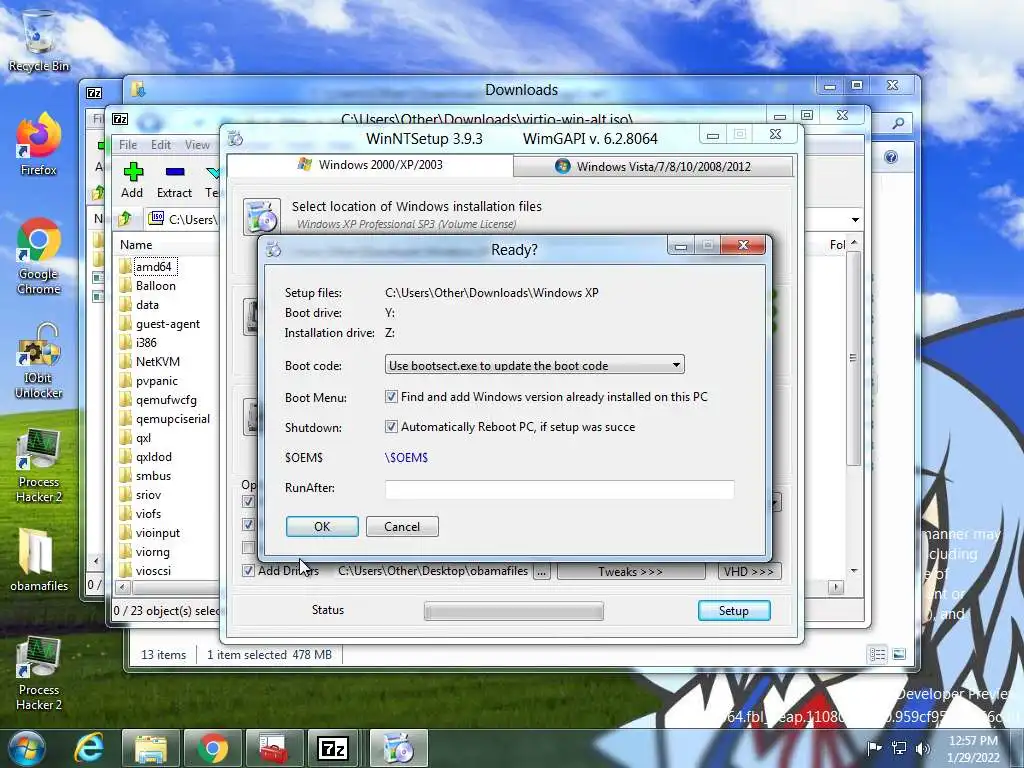Switch Downloads window to details view icon

[x=878, y=654]
